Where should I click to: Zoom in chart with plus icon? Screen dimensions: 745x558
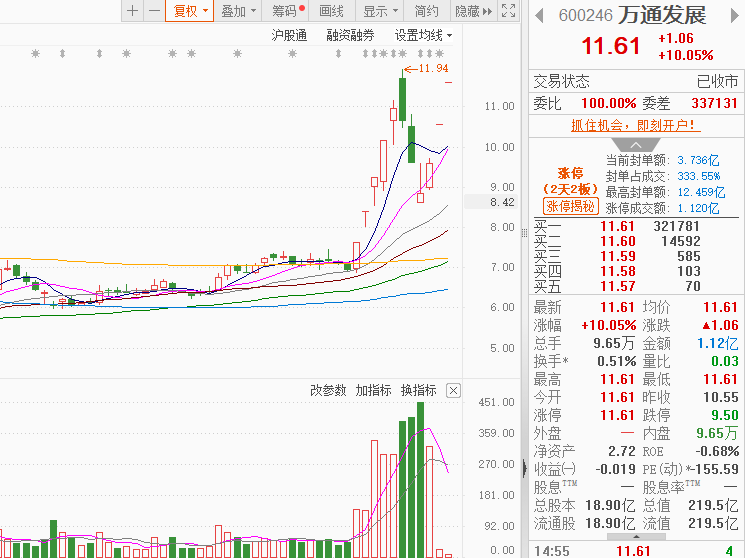[133, 10]
